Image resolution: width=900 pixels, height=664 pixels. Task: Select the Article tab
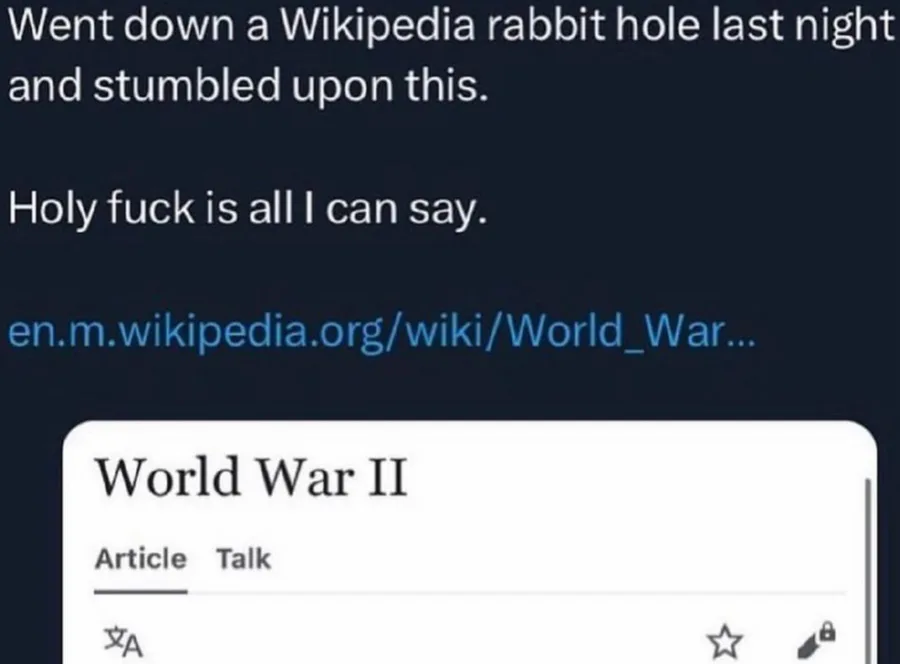tap(141, 558)
